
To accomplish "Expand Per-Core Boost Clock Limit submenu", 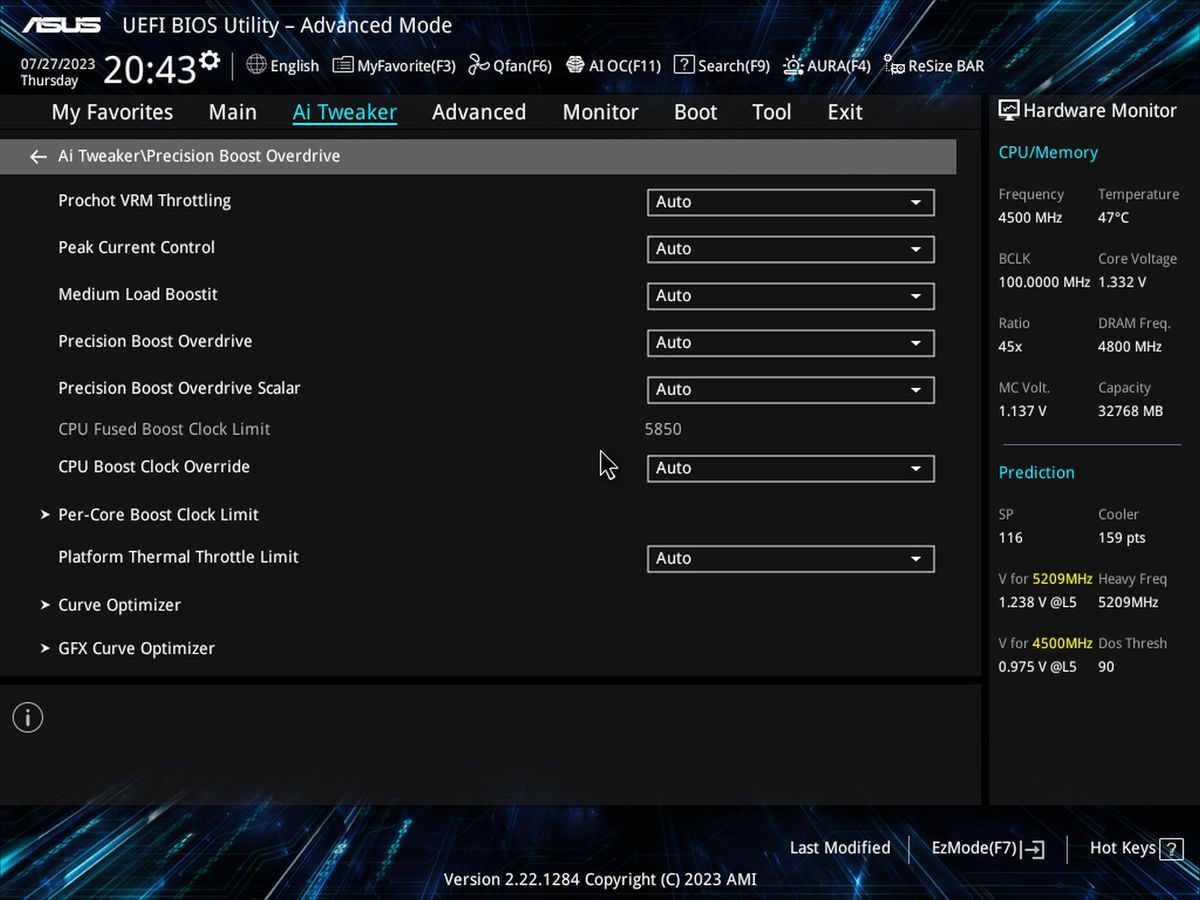I will tap(158, 515).
